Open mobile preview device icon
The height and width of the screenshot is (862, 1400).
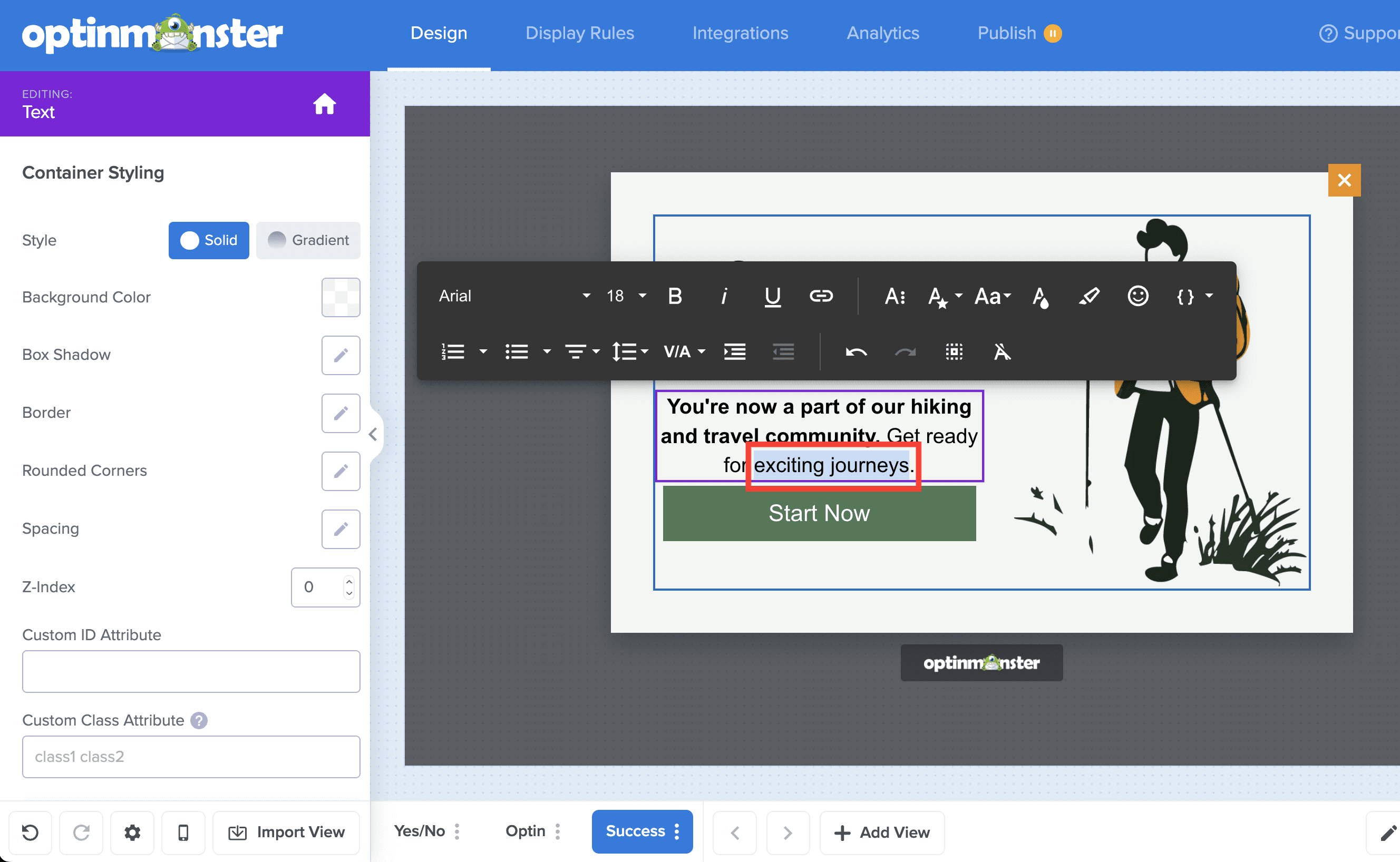point(183,832)
